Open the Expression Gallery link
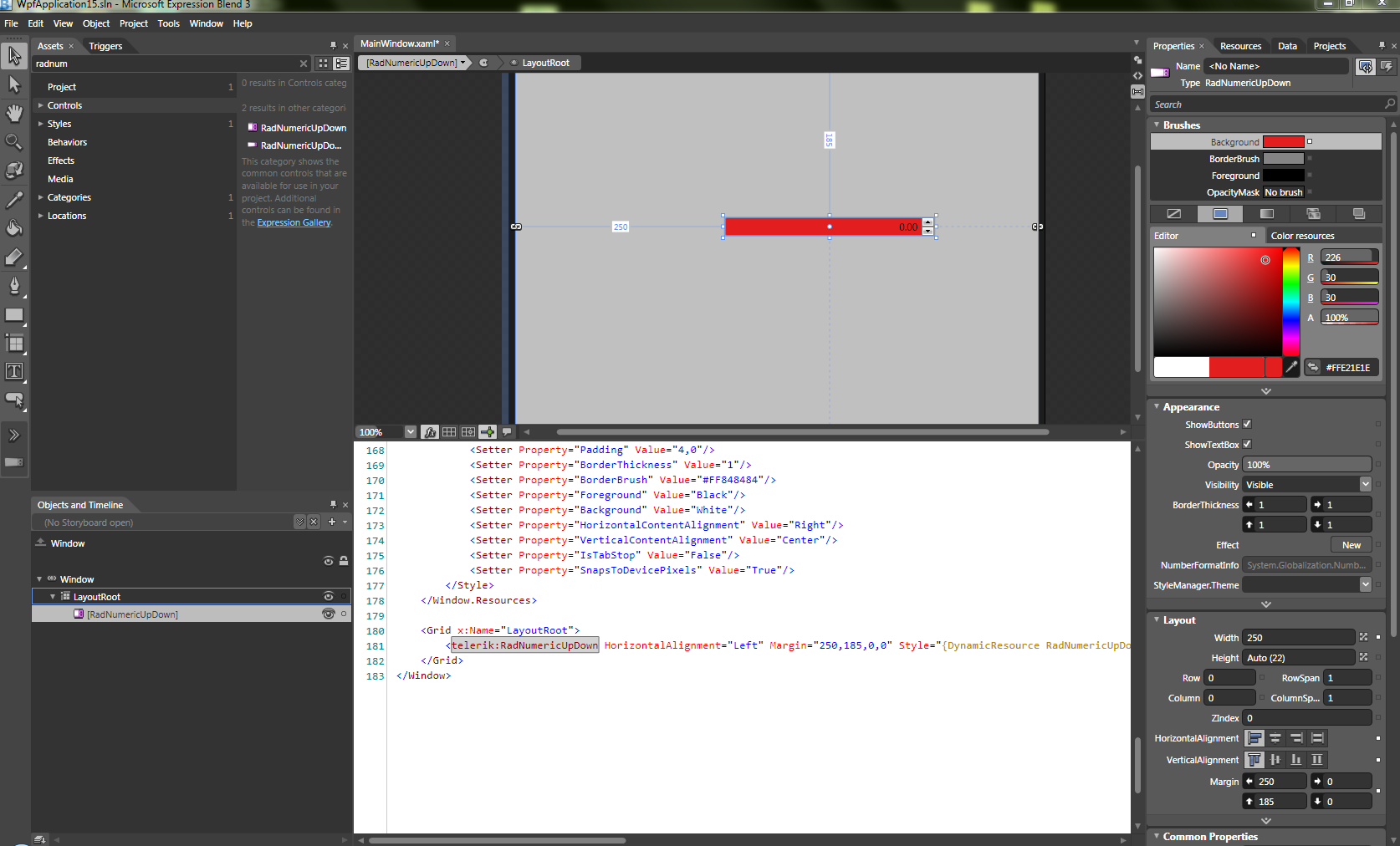 coord(294,222)
